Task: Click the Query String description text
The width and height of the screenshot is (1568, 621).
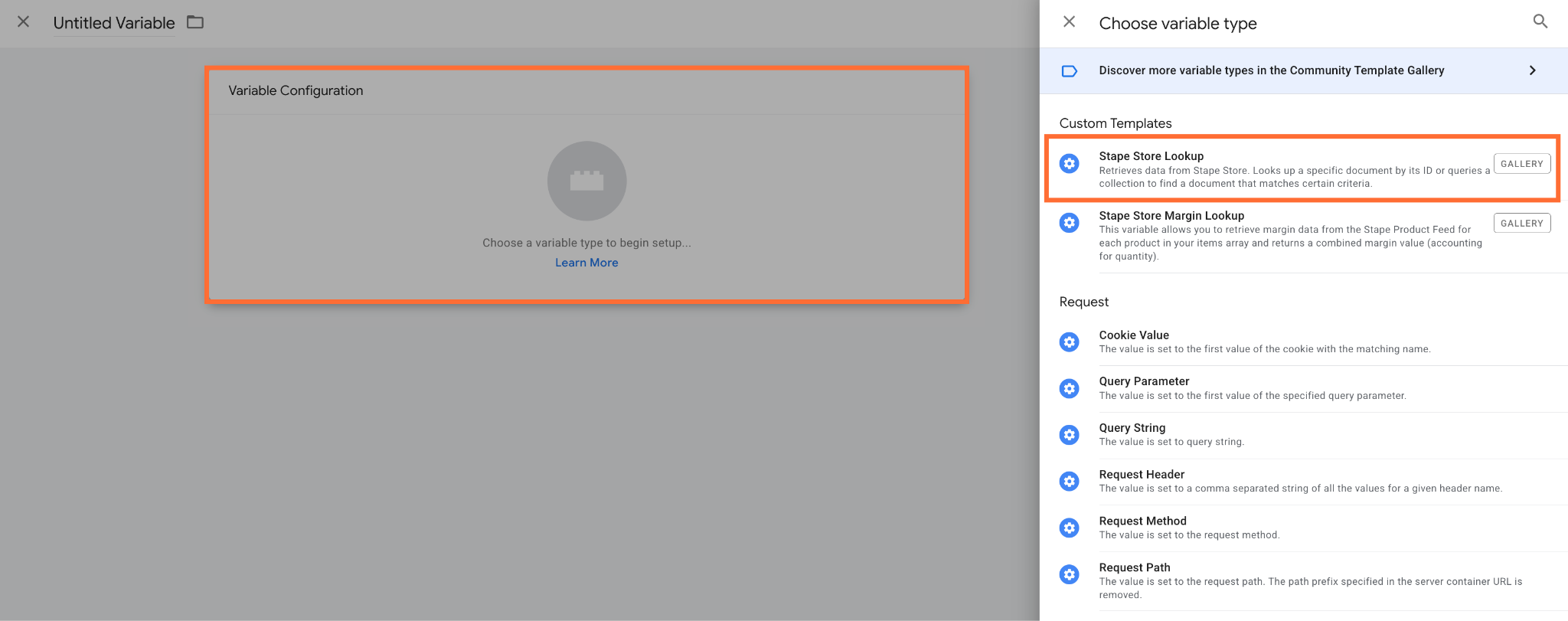Action: click(x=1171, y=442)
